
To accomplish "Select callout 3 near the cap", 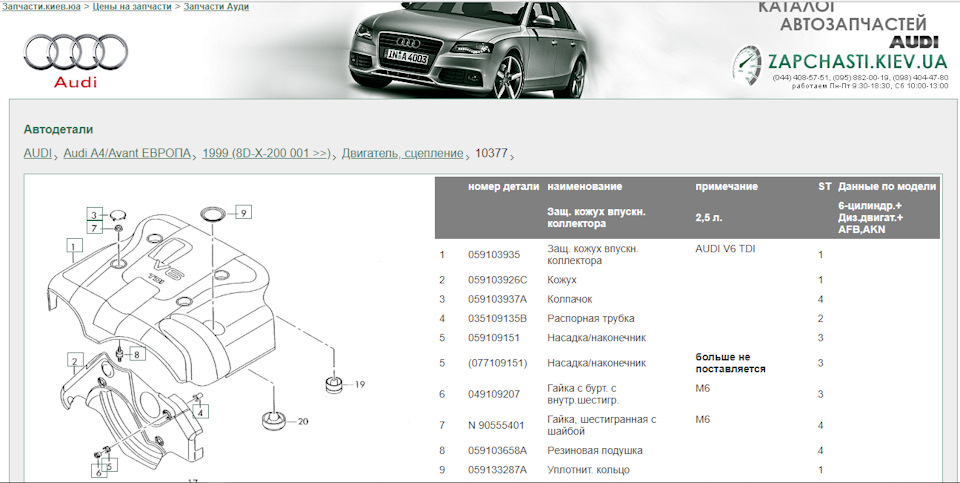I will [x=94, y=215].
